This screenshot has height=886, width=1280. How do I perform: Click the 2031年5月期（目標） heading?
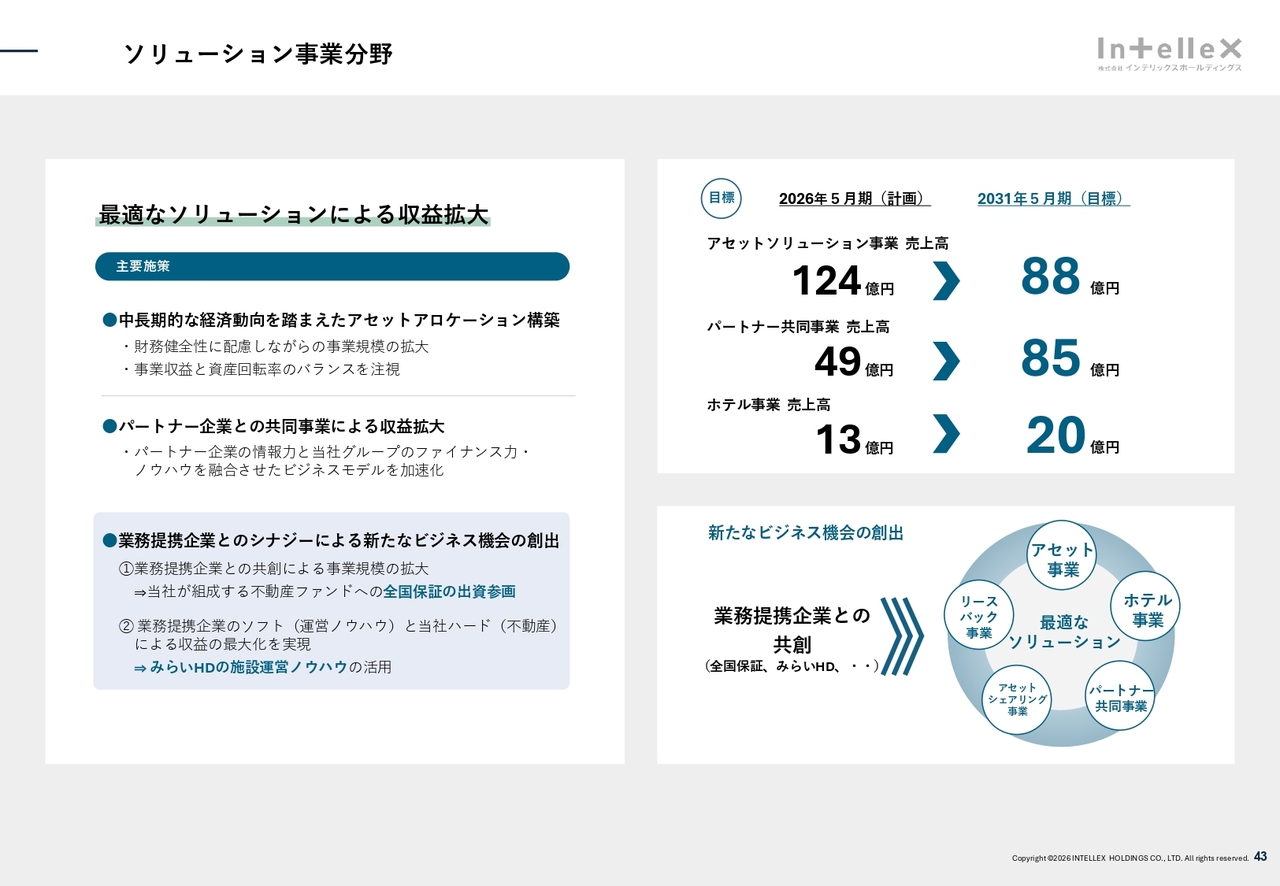pos(1053,199)
